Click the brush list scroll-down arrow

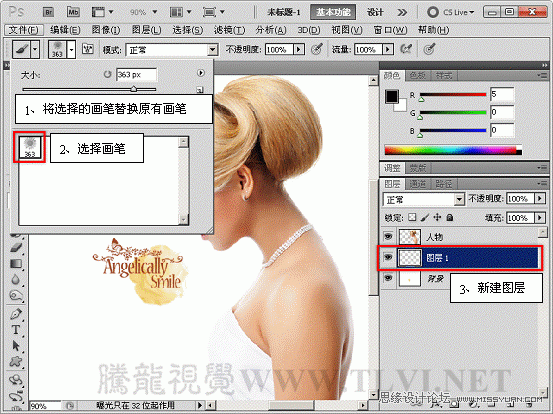(183, 220)
